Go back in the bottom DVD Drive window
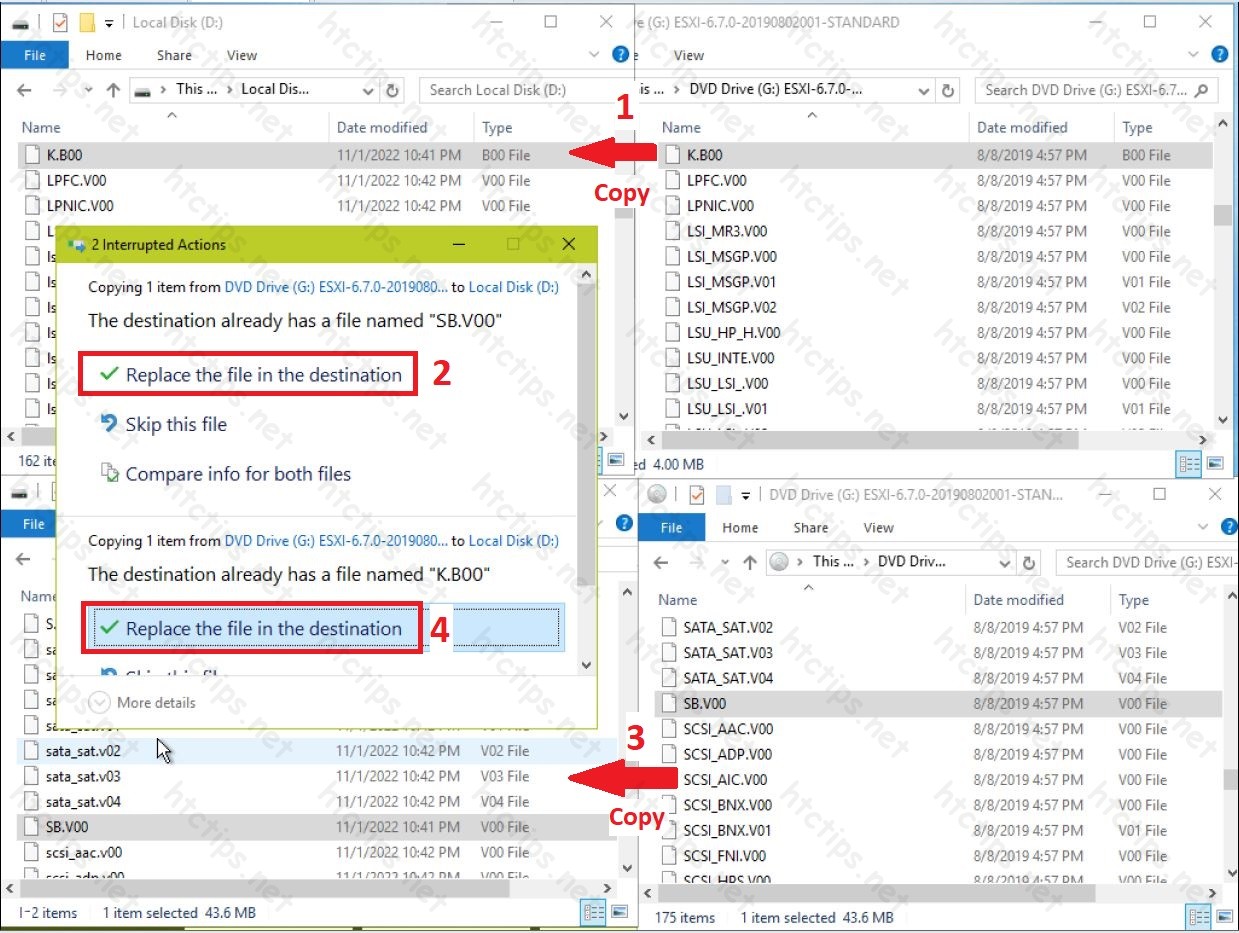 click(660, 562)
